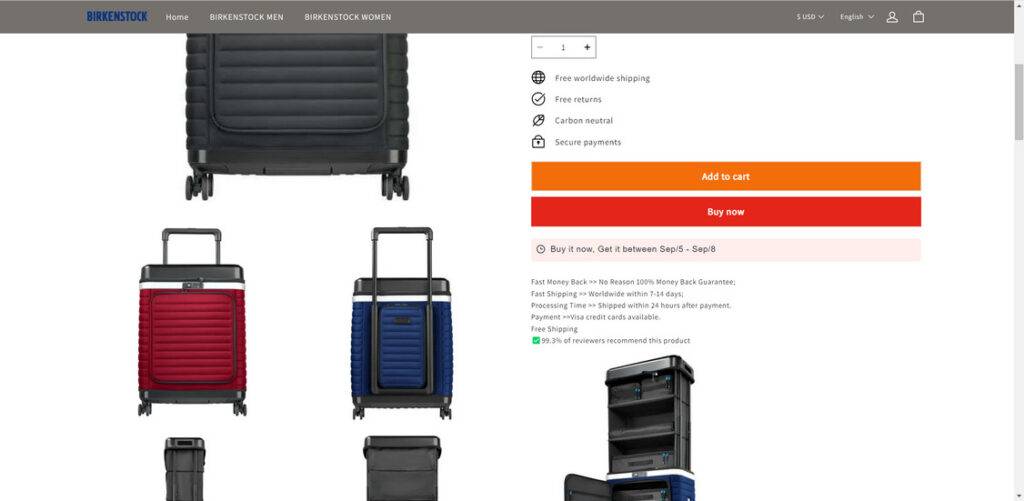This screenshot has height=501, width=1024.
Task: Click the clock icon in delivery notice
Action: (541, 249)
